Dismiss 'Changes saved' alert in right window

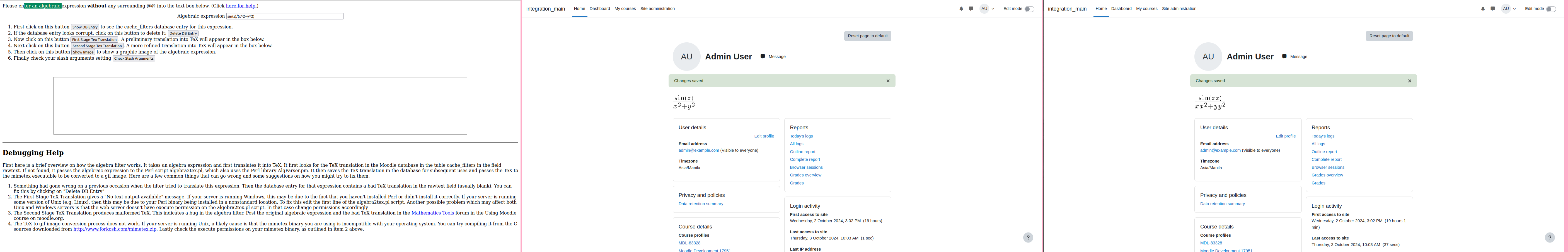pos(1410,81)
